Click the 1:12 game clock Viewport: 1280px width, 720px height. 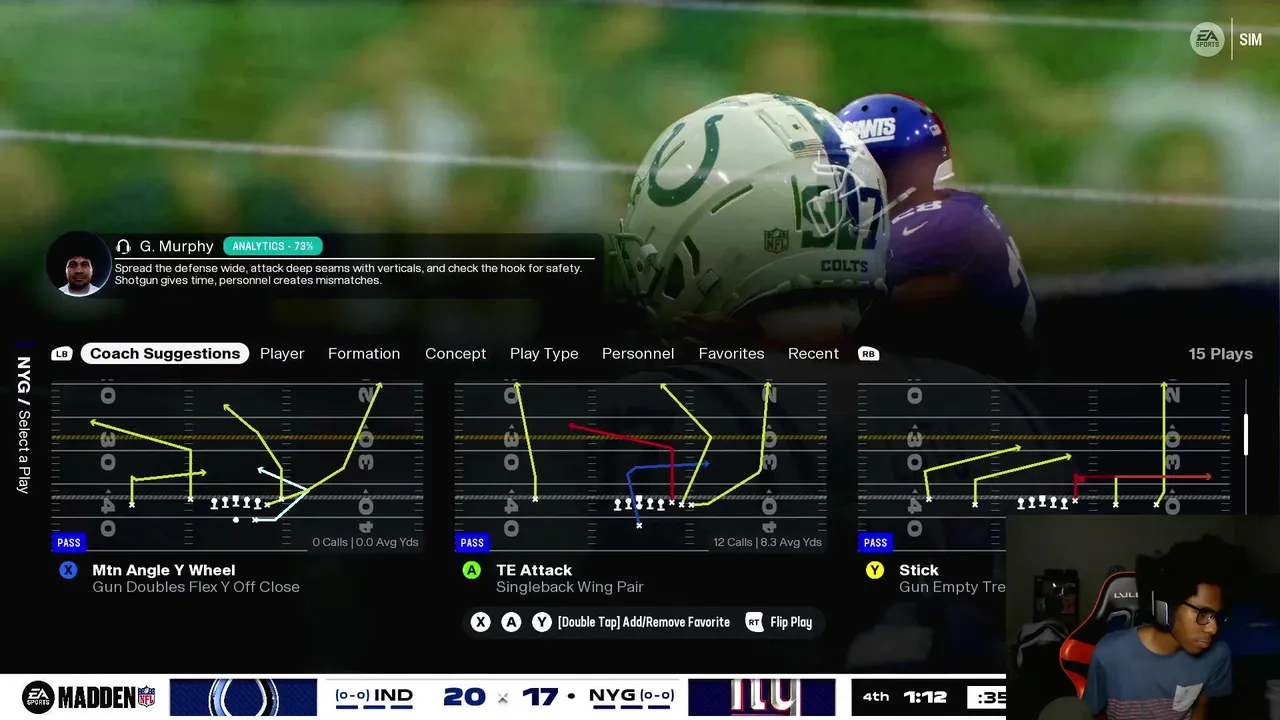[925, 697]
